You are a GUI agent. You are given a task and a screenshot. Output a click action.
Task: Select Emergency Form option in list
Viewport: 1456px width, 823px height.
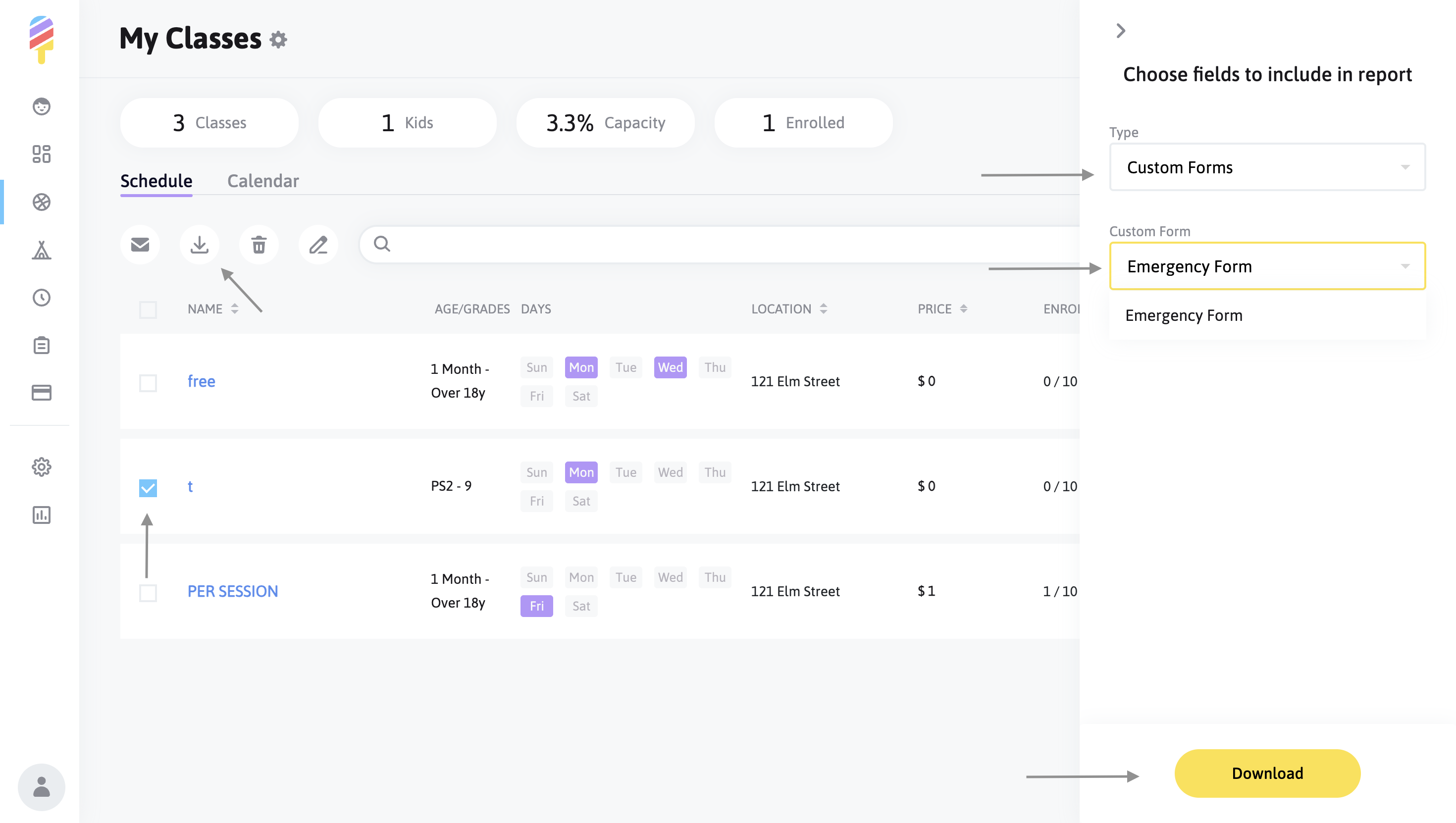[1184, 315]
